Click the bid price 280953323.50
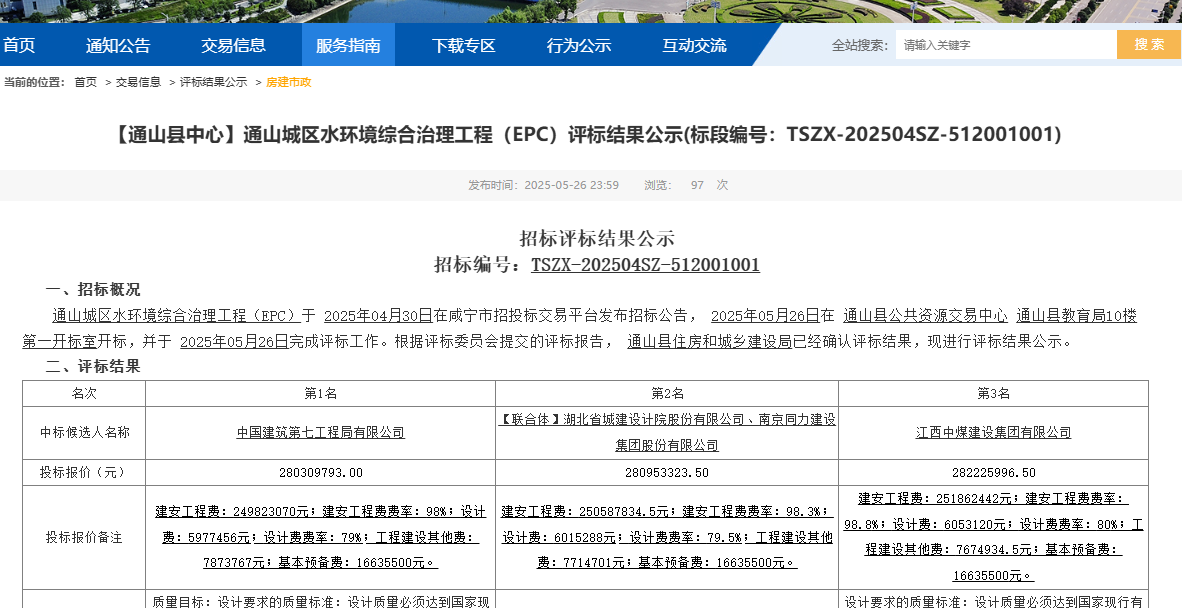Screen dimensions: 1182x608 click(x=667, y=473)
